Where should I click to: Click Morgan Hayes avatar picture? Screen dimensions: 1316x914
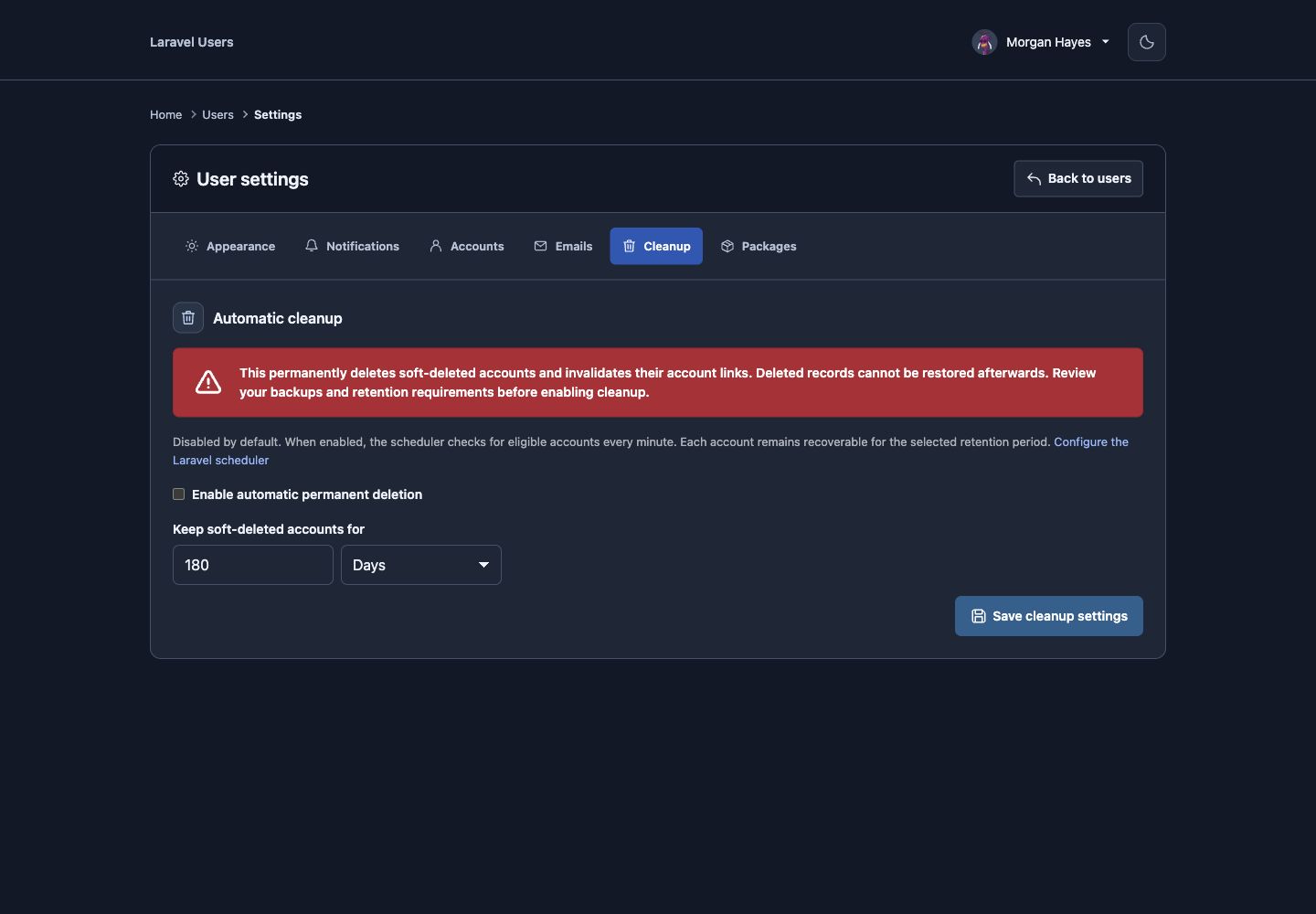(x=984, y=42)
